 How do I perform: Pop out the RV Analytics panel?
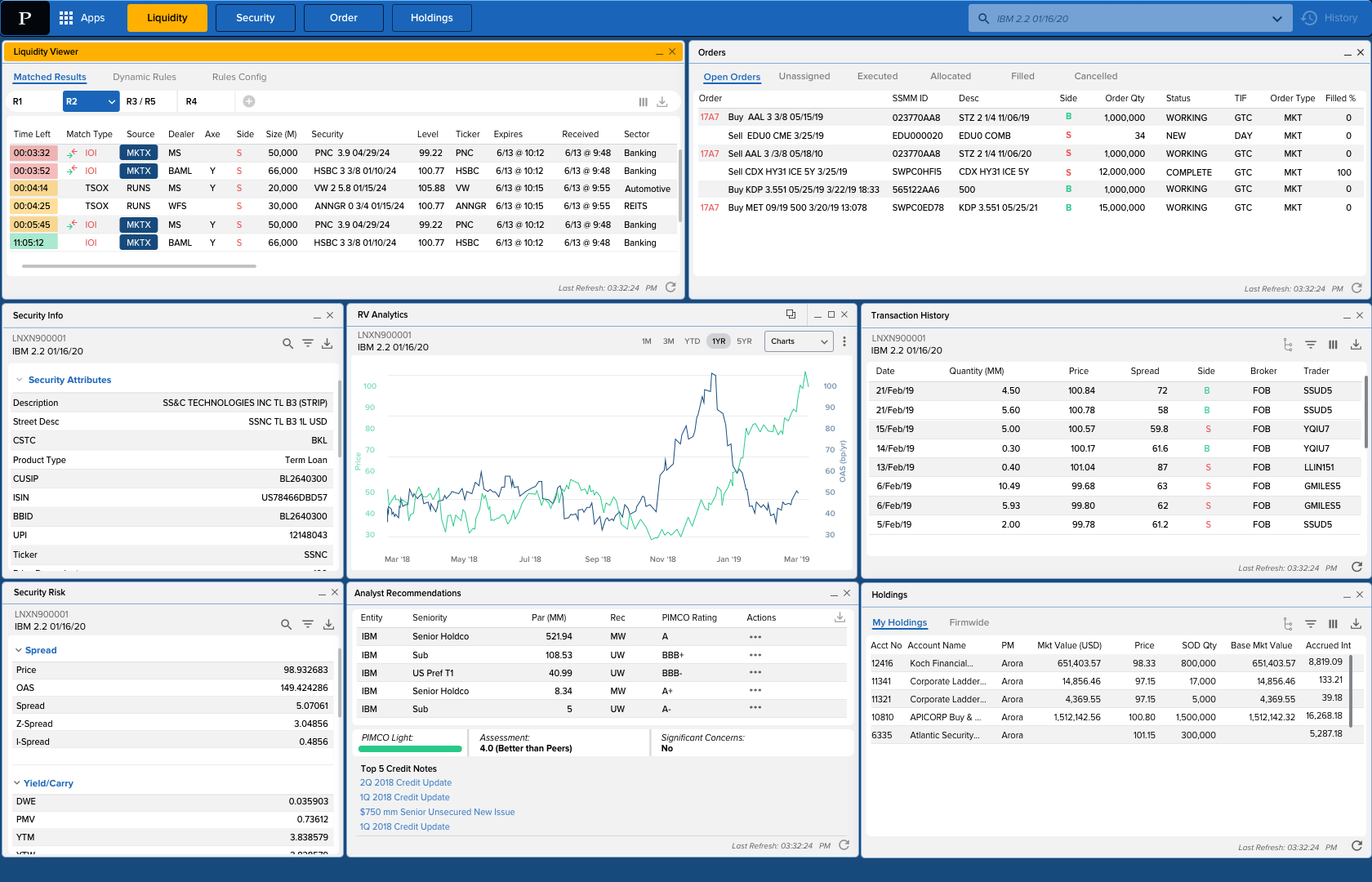pos(791,314)
